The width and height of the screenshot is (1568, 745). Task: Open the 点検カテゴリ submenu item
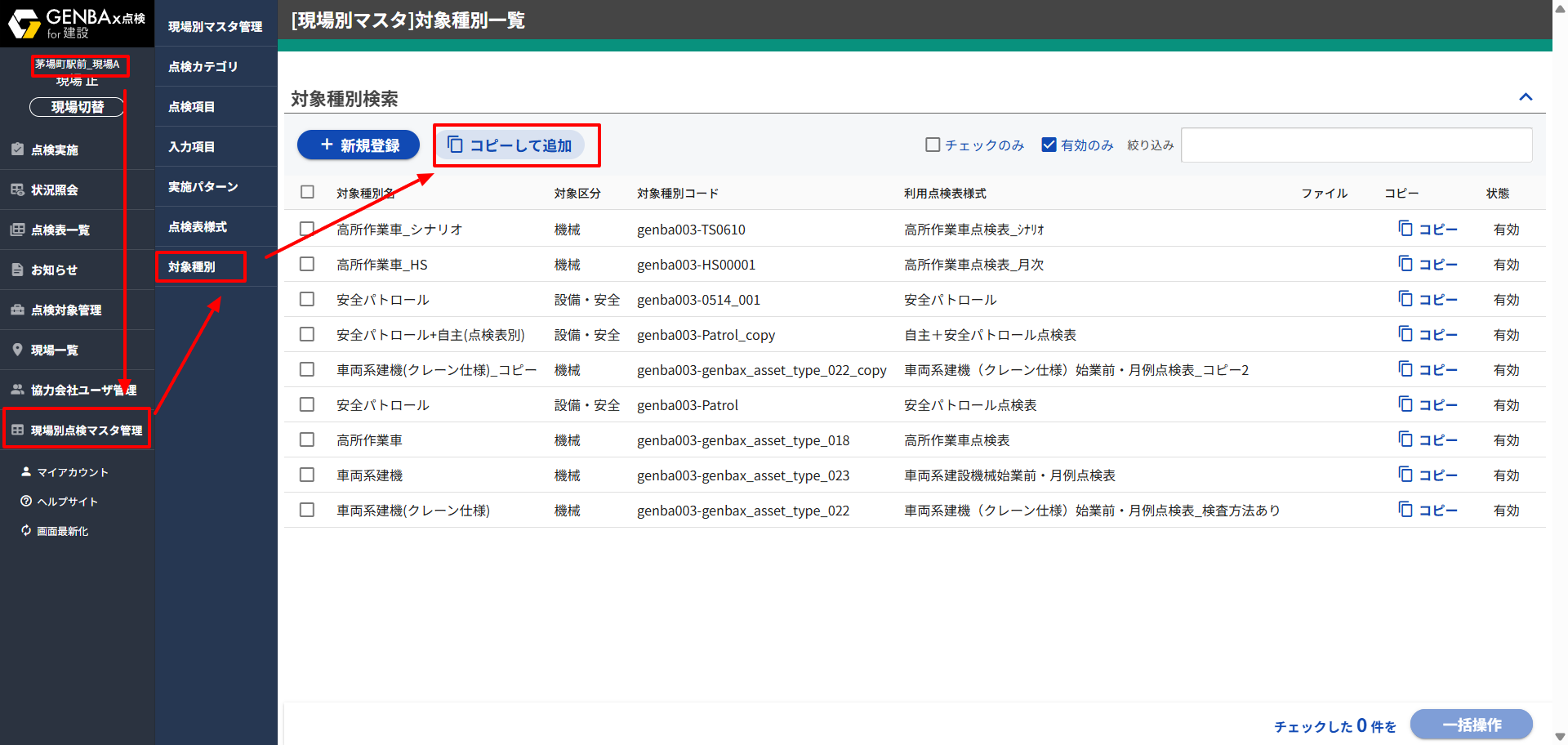(x=203, y=67)
